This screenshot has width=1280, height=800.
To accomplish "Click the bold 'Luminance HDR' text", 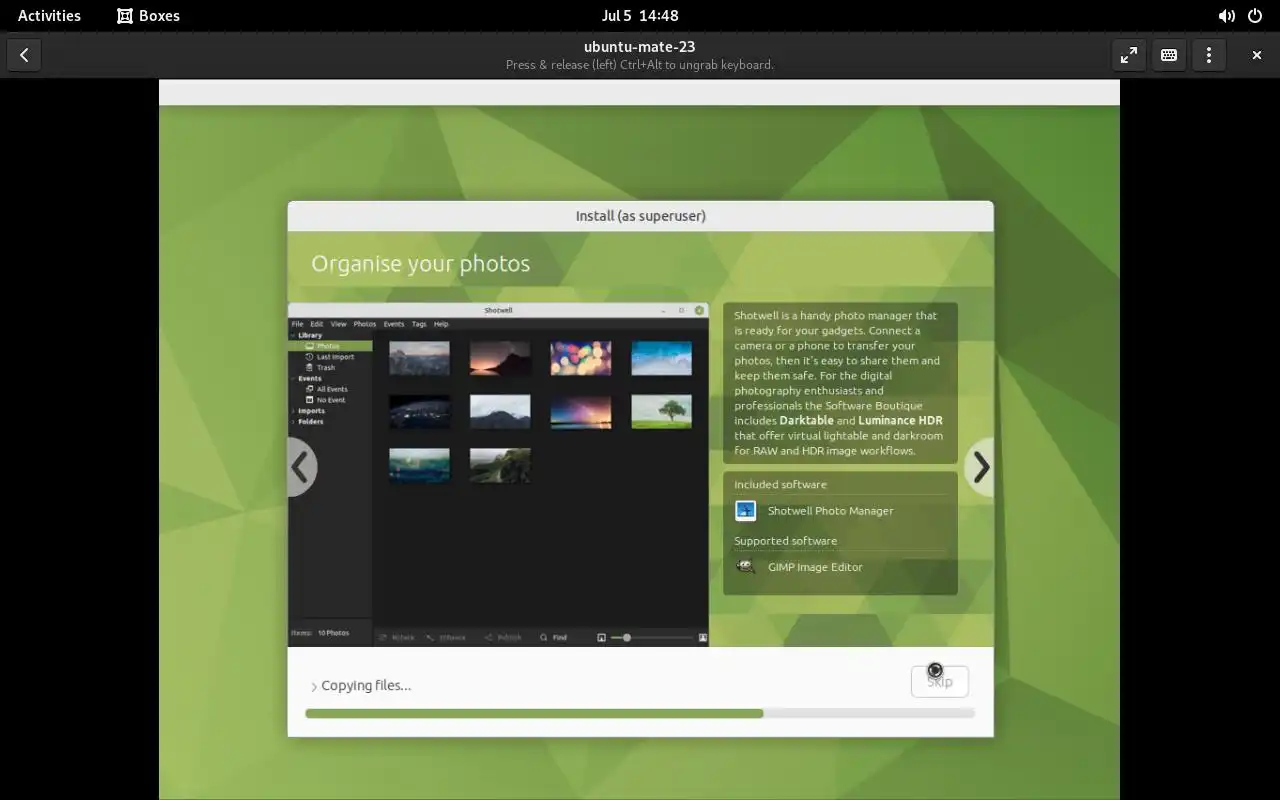I will 900,421.
